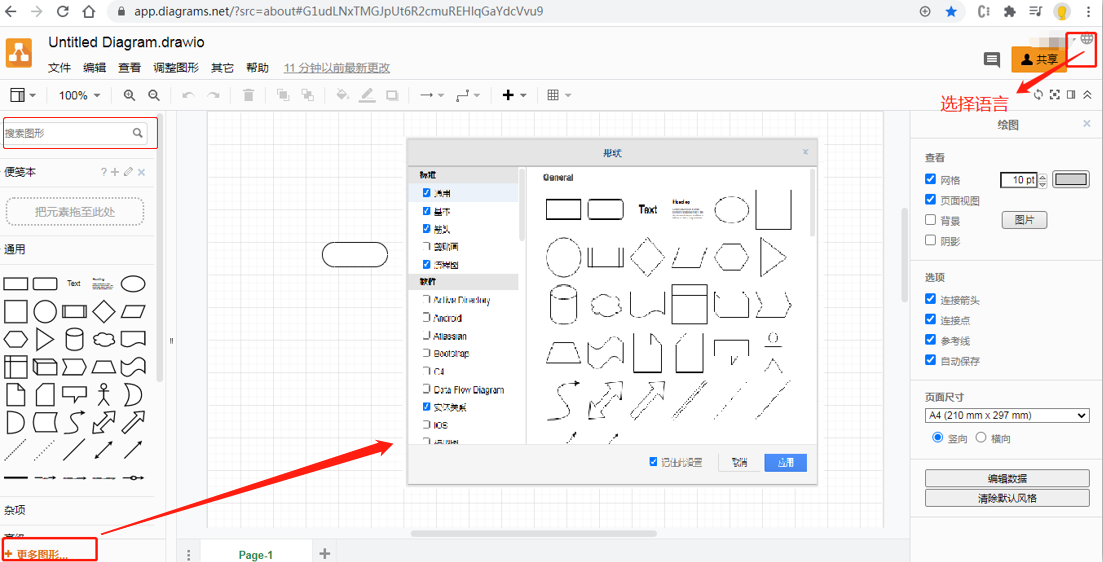Zoom in with the magnifier plus icon

click(129, 95)
